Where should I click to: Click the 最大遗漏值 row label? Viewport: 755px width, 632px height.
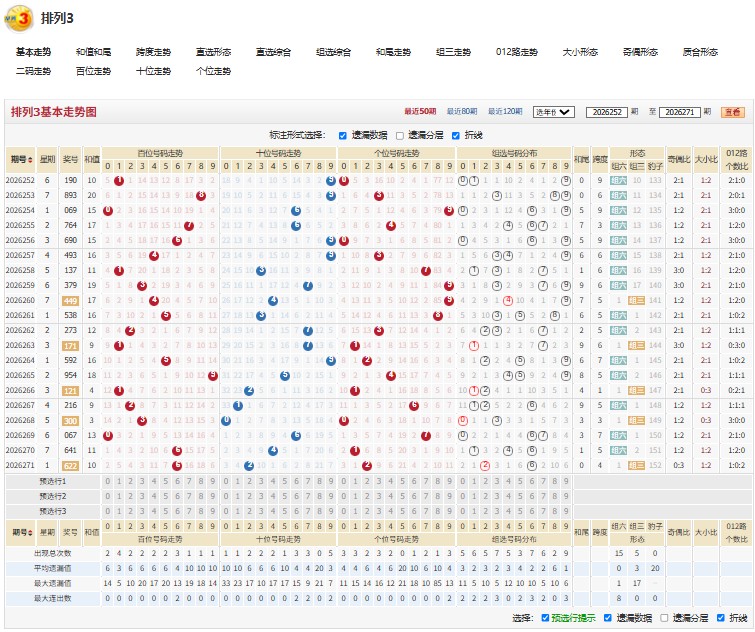coord(52,583)
